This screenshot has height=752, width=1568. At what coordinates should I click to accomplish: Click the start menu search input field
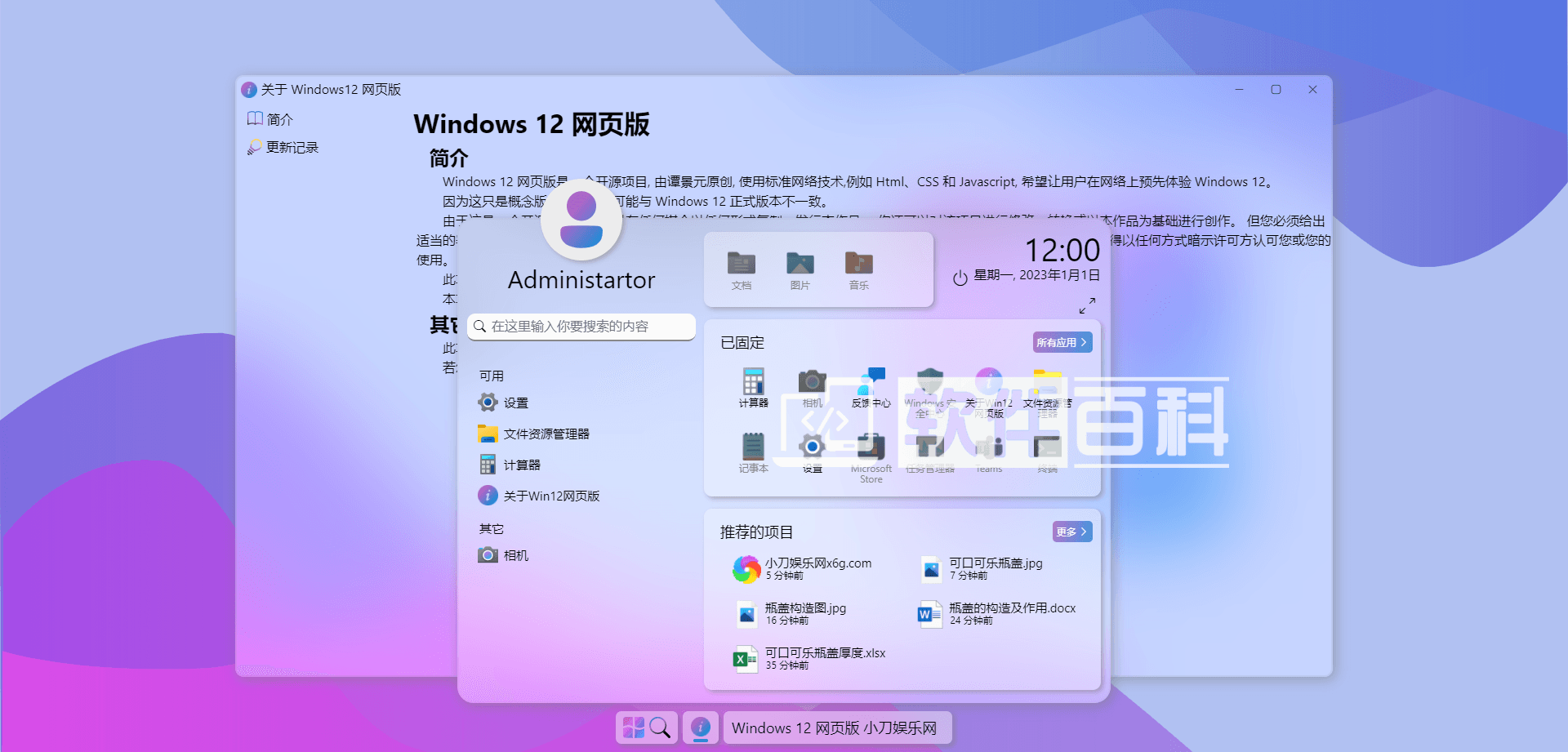[x=581, y=326]
